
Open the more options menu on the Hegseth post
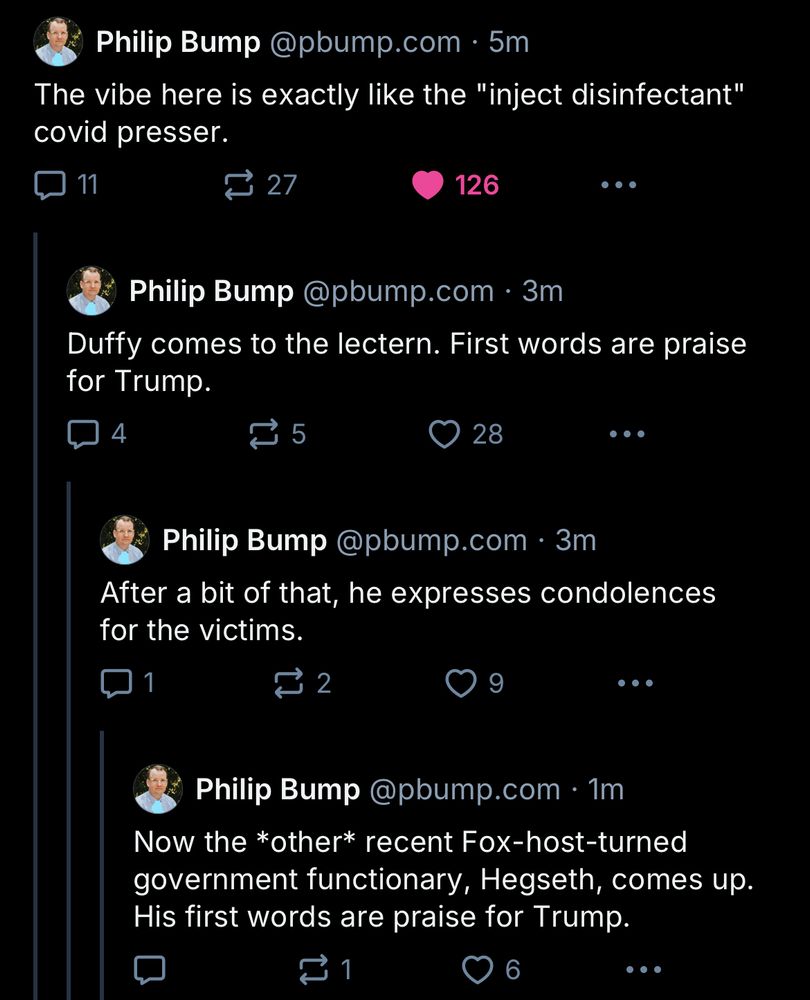[641, 968]
